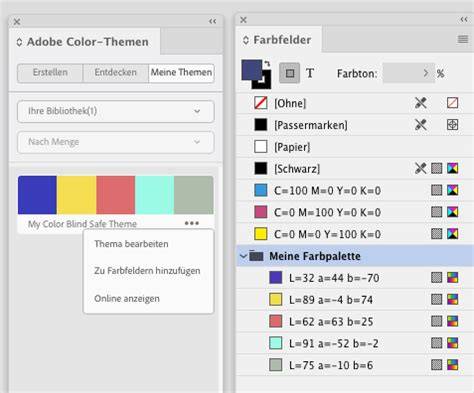Select the container formatting square icon
The width and height of the screenshot is (474, 393).
pyautogui.click(x=289, y=73)
